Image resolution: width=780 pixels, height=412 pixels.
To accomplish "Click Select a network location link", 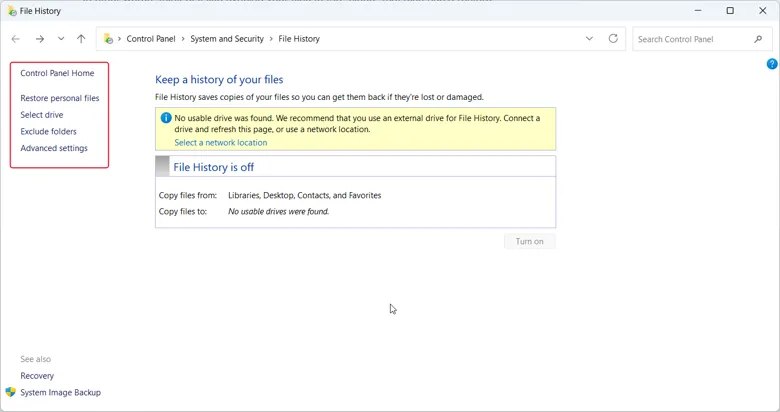I will tap(221, 143).
